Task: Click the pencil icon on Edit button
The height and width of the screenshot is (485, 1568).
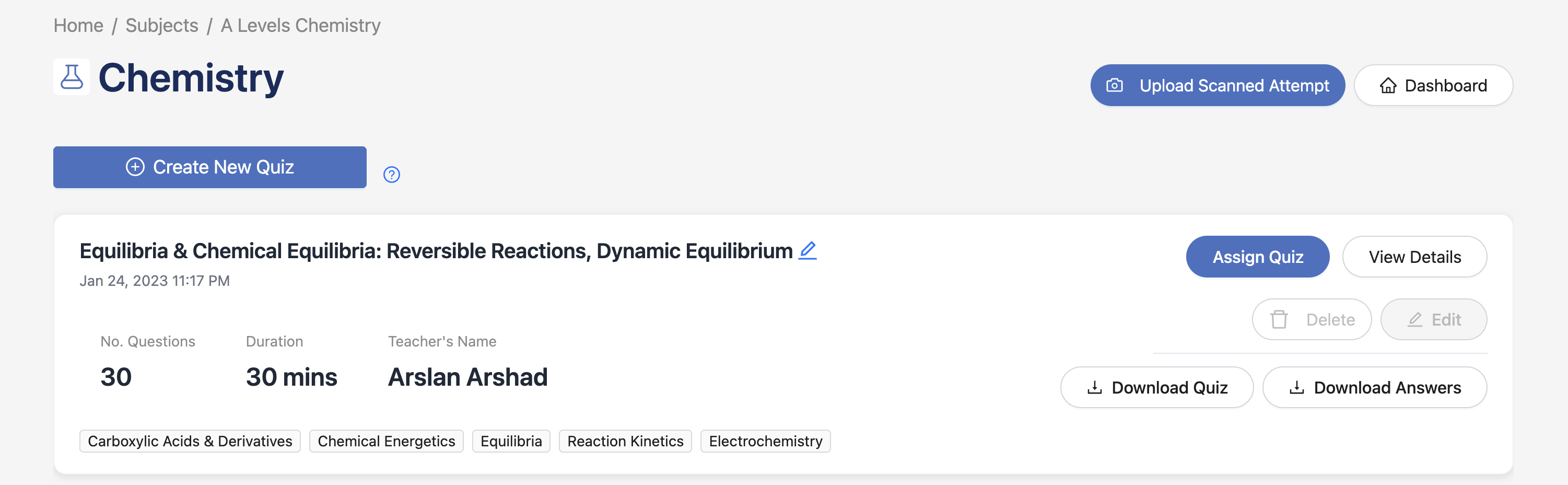Action: (x=1414, y=319)
